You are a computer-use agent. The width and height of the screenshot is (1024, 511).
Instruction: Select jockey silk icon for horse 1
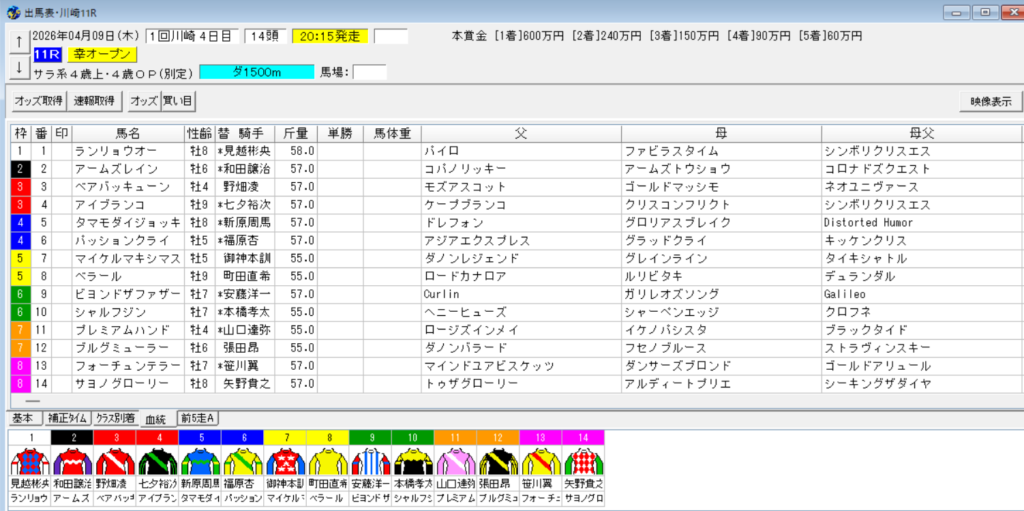click(29, 462)
